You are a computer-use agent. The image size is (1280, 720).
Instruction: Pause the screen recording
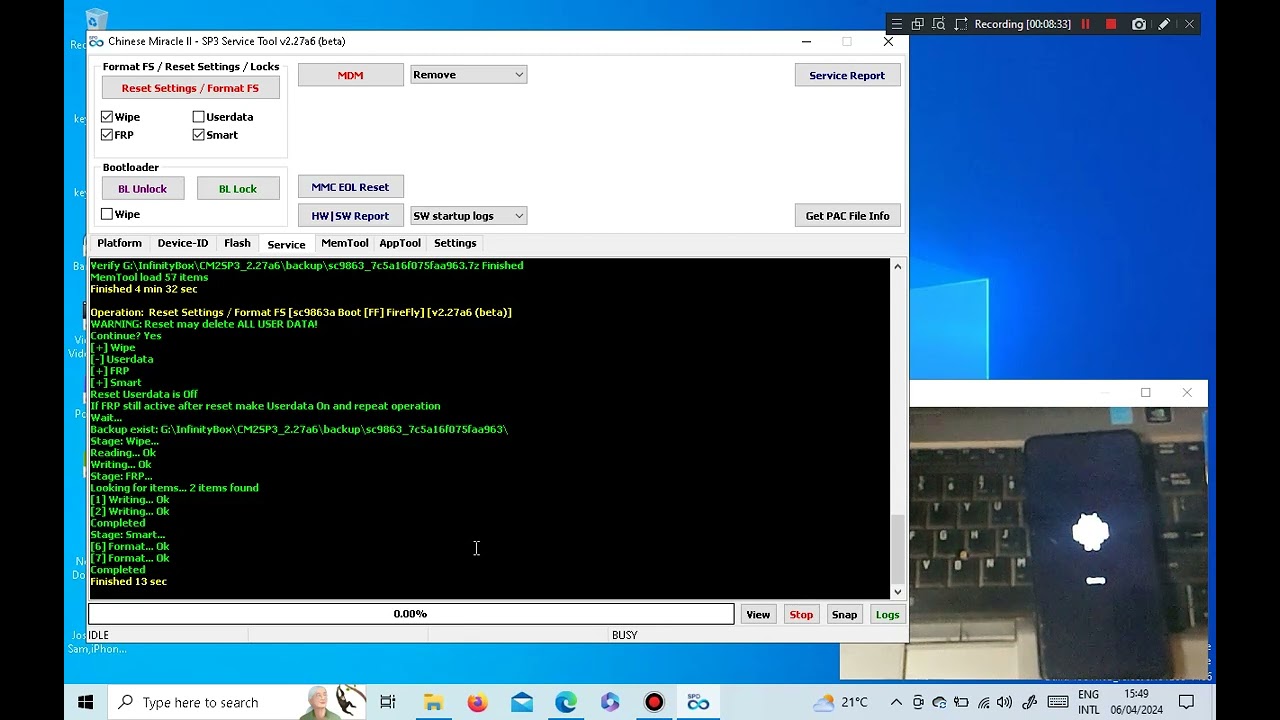click(x=1085, y=24)
